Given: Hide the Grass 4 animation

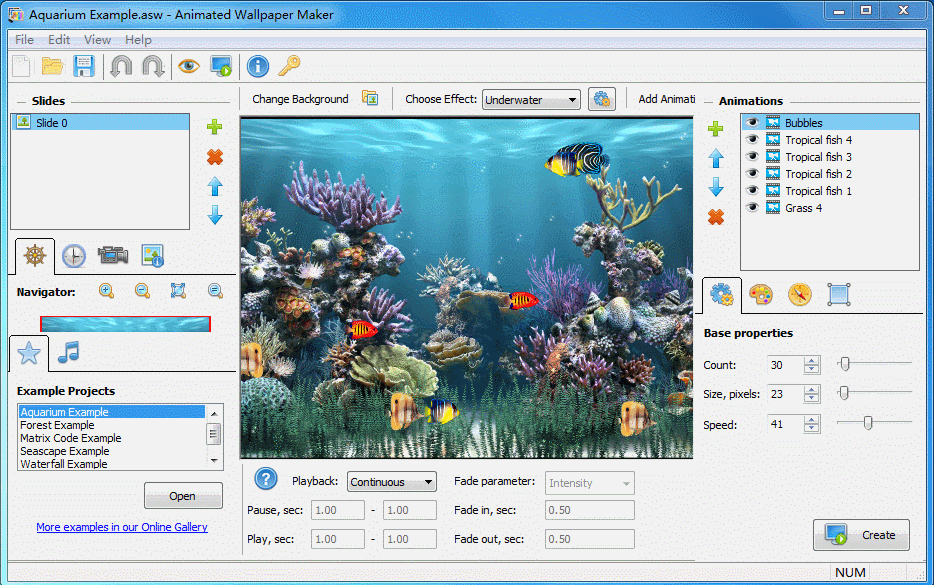Looking at the screenshot, I should coord(752,208).
